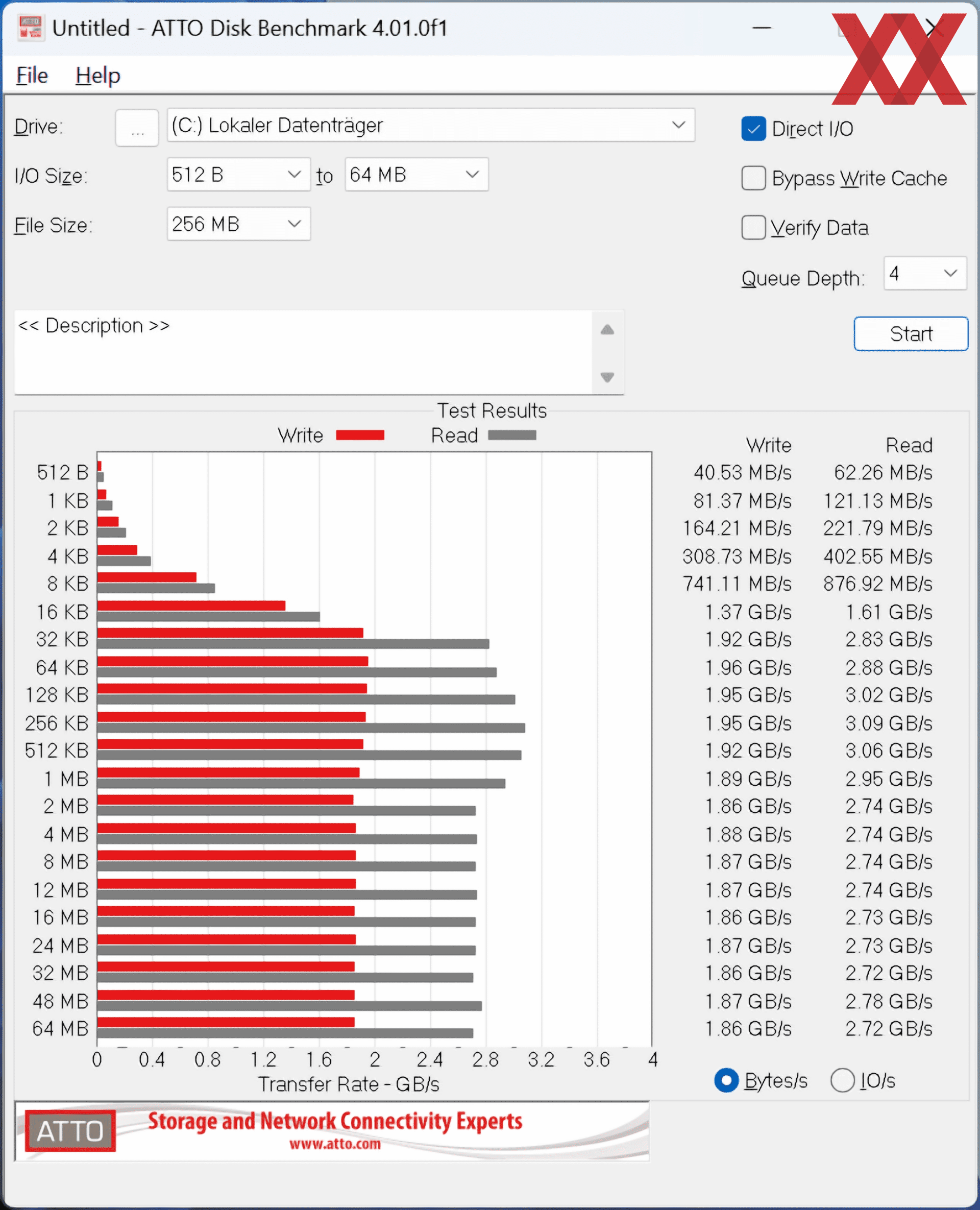Enable the Verify Data checkbox
This screenshot has height=1210, width=980.
753,228
